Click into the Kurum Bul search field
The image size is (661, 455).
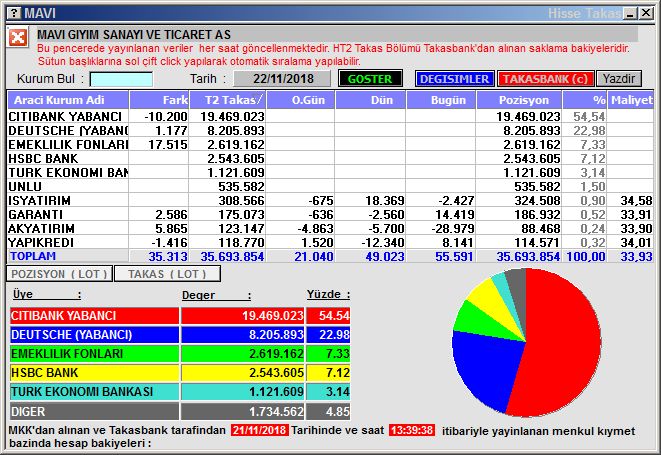point(121,79)
